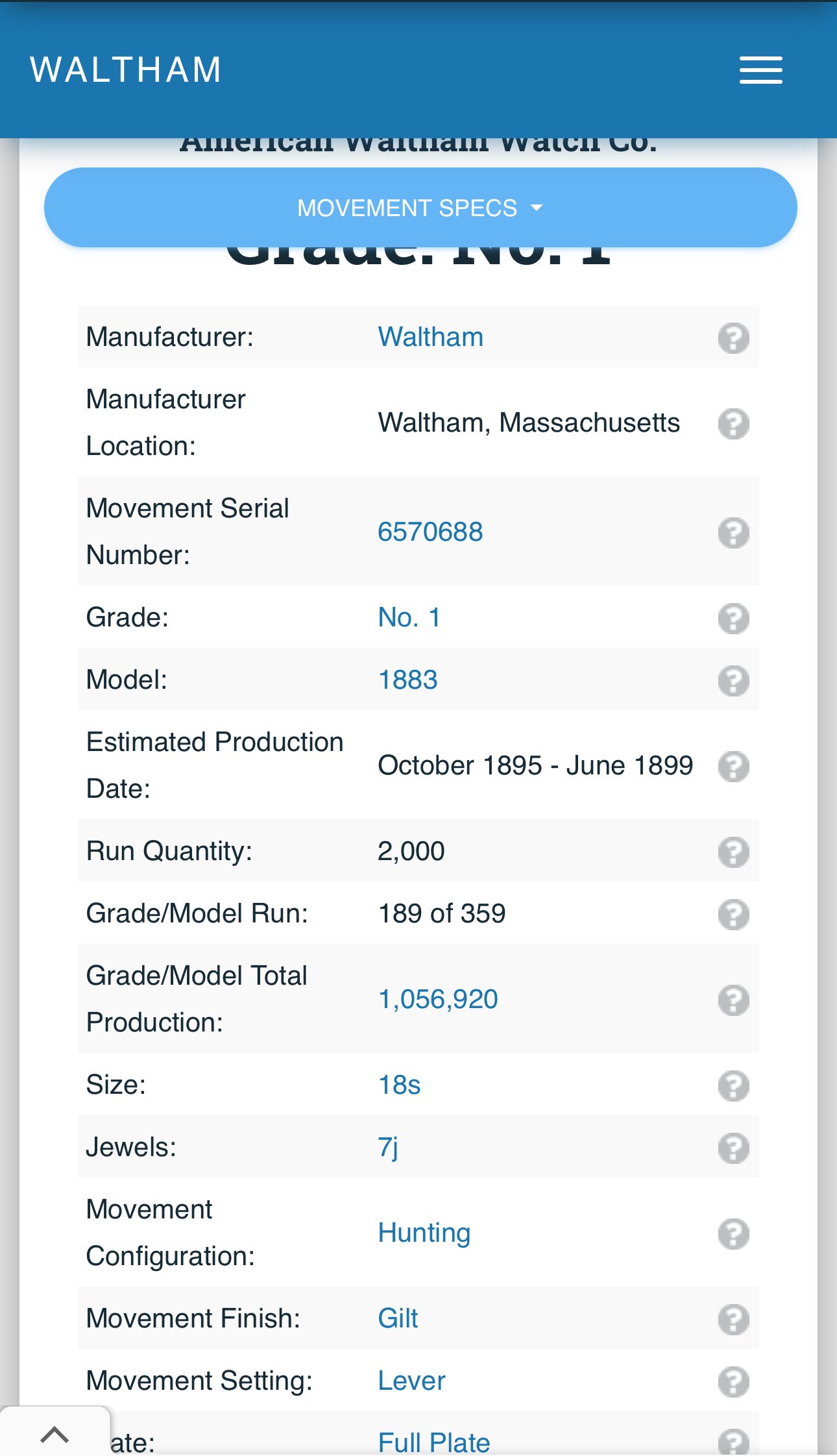Viewport: 837px width, 1456px height.
Task: Open the 1883 model link
Action: 407,680
